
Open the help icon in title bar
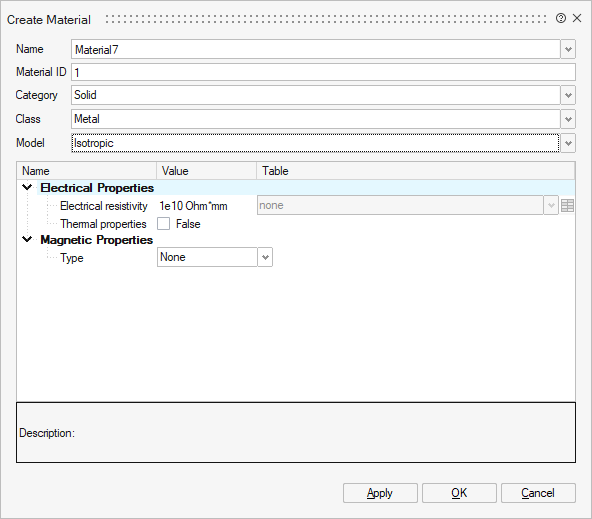561,18
